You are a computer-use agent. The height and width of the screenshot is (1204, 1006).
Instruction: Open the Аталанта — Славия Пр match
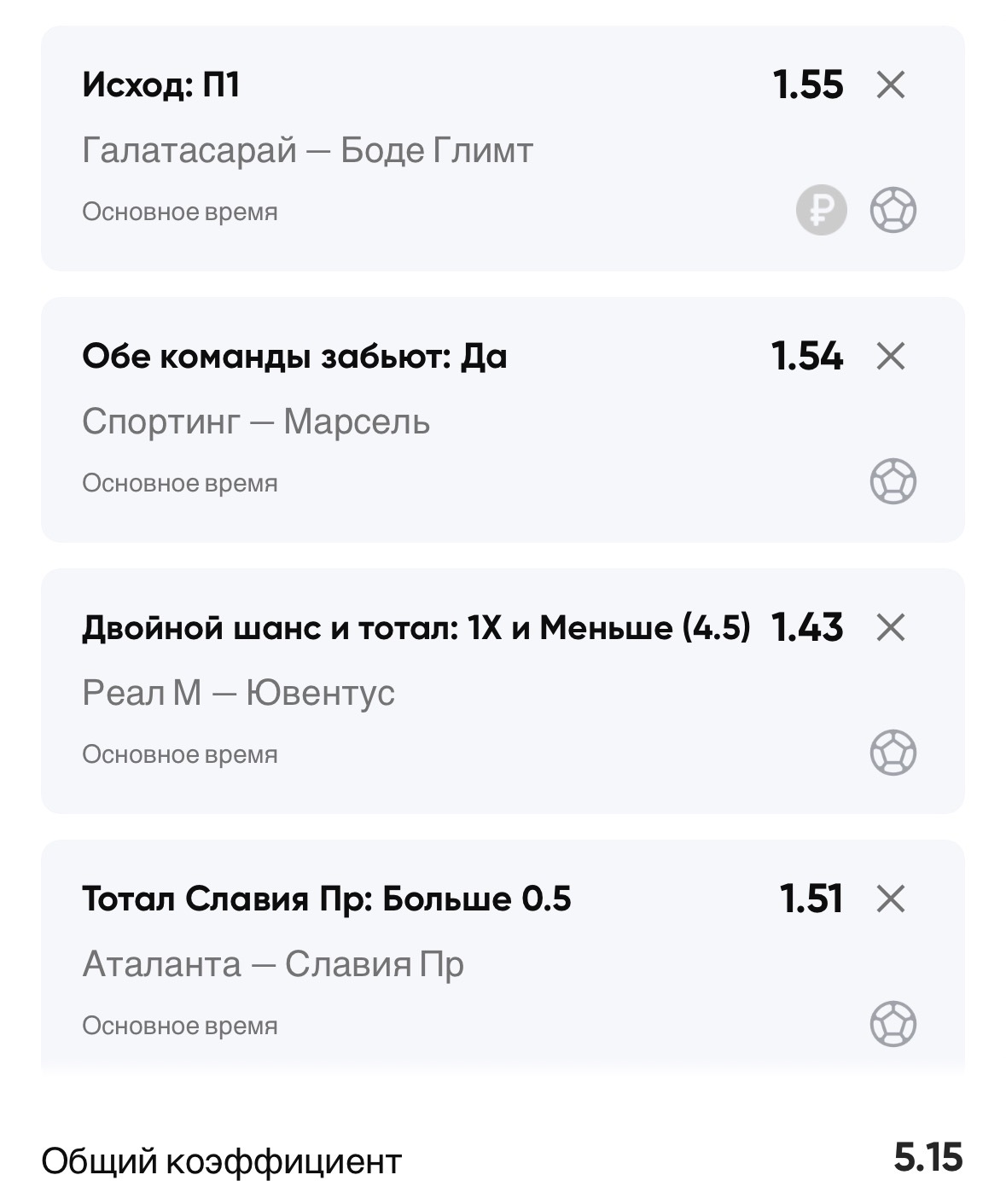(x=273, y=965)
